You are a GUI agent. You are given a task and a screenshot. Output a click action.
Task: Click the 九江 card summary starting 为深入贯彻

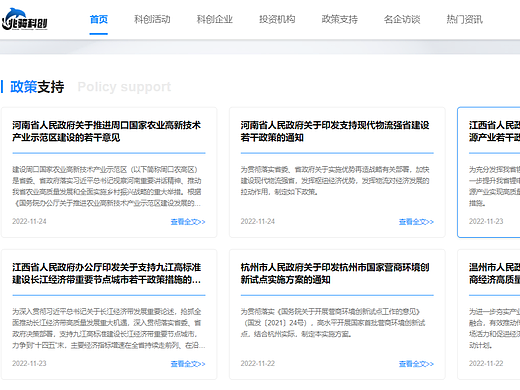point(109,328)
